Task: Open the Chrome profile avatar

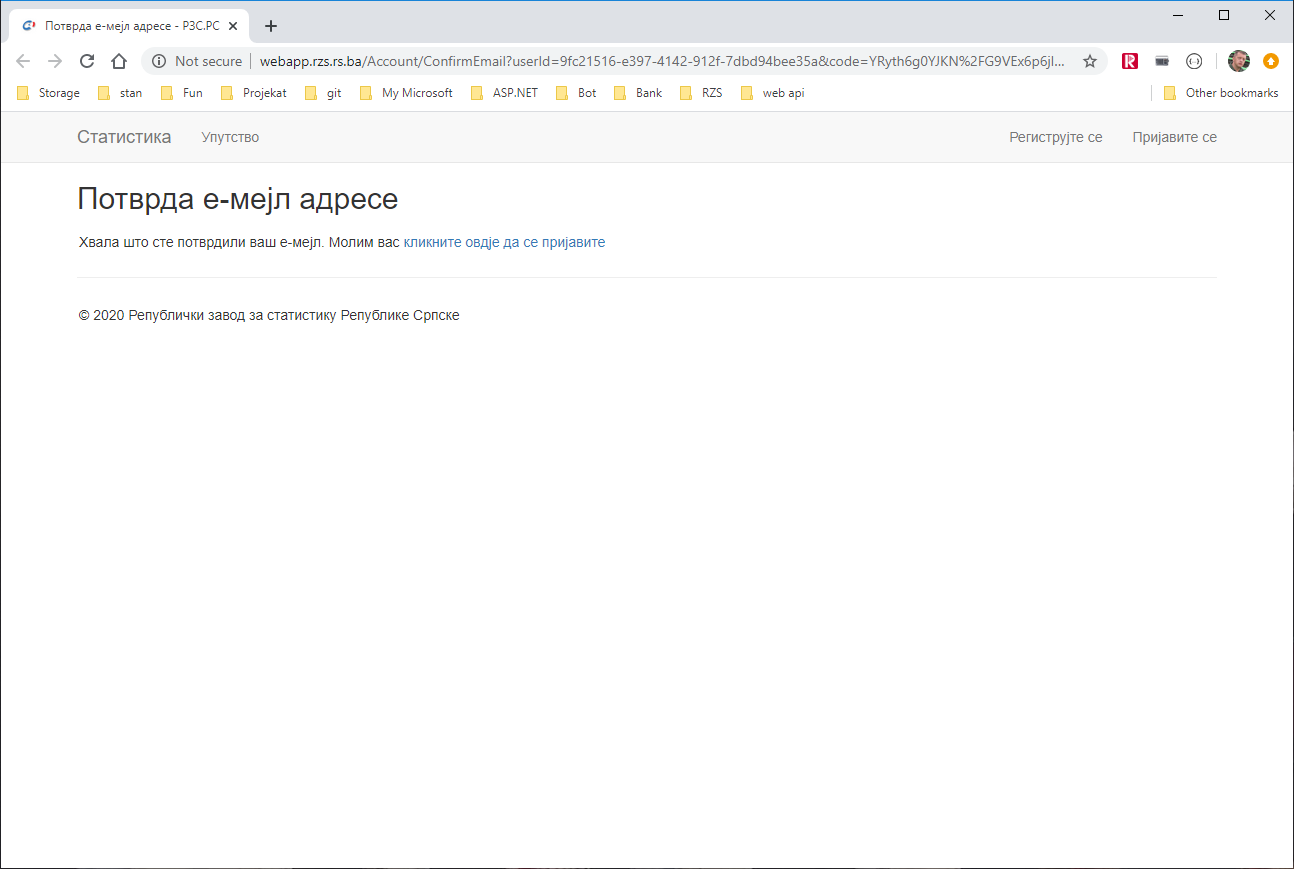Action: coord(1239,61)
